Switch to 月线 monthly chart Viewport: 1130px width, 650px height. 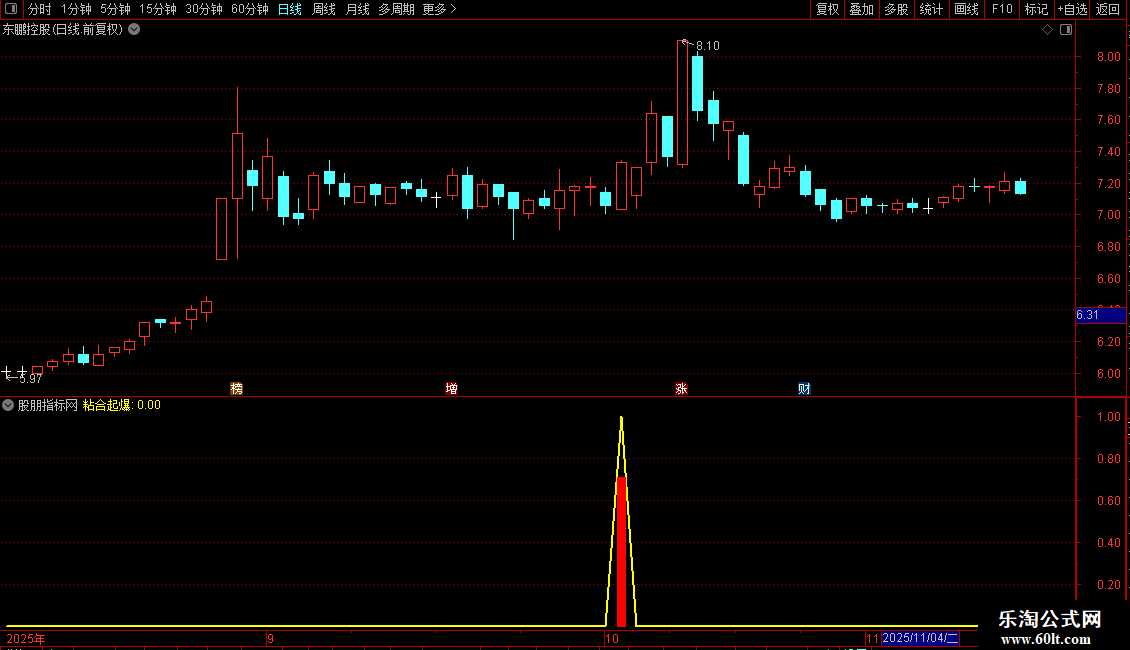pos(357,9)
